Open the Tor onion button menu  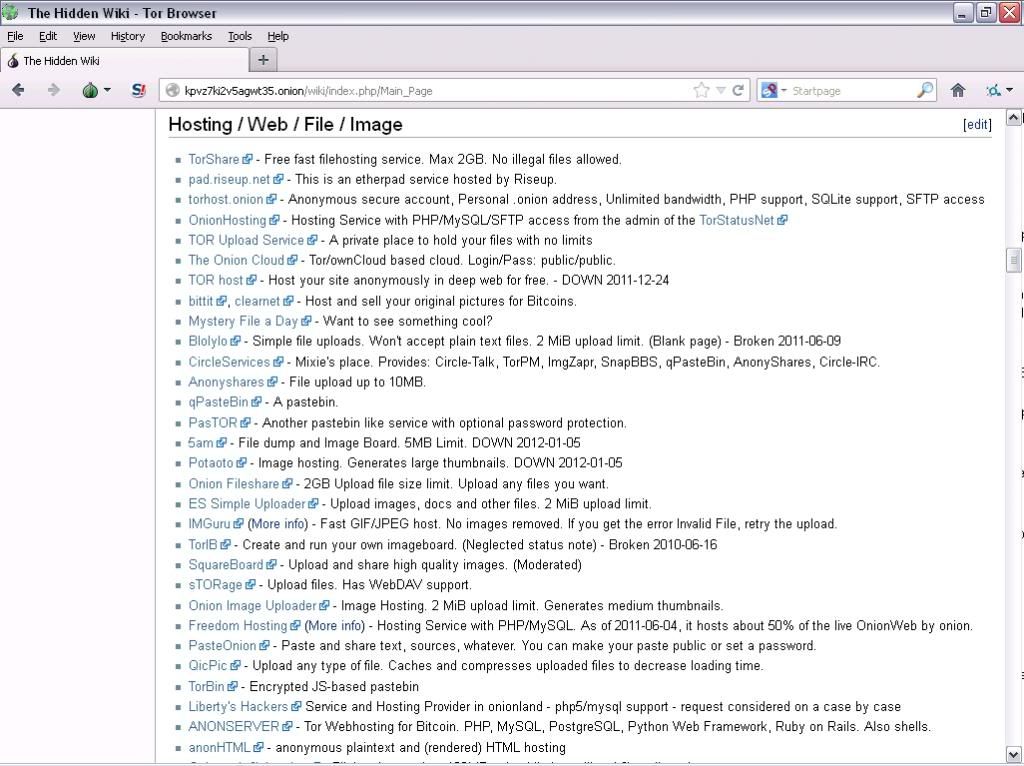point(90,90)
